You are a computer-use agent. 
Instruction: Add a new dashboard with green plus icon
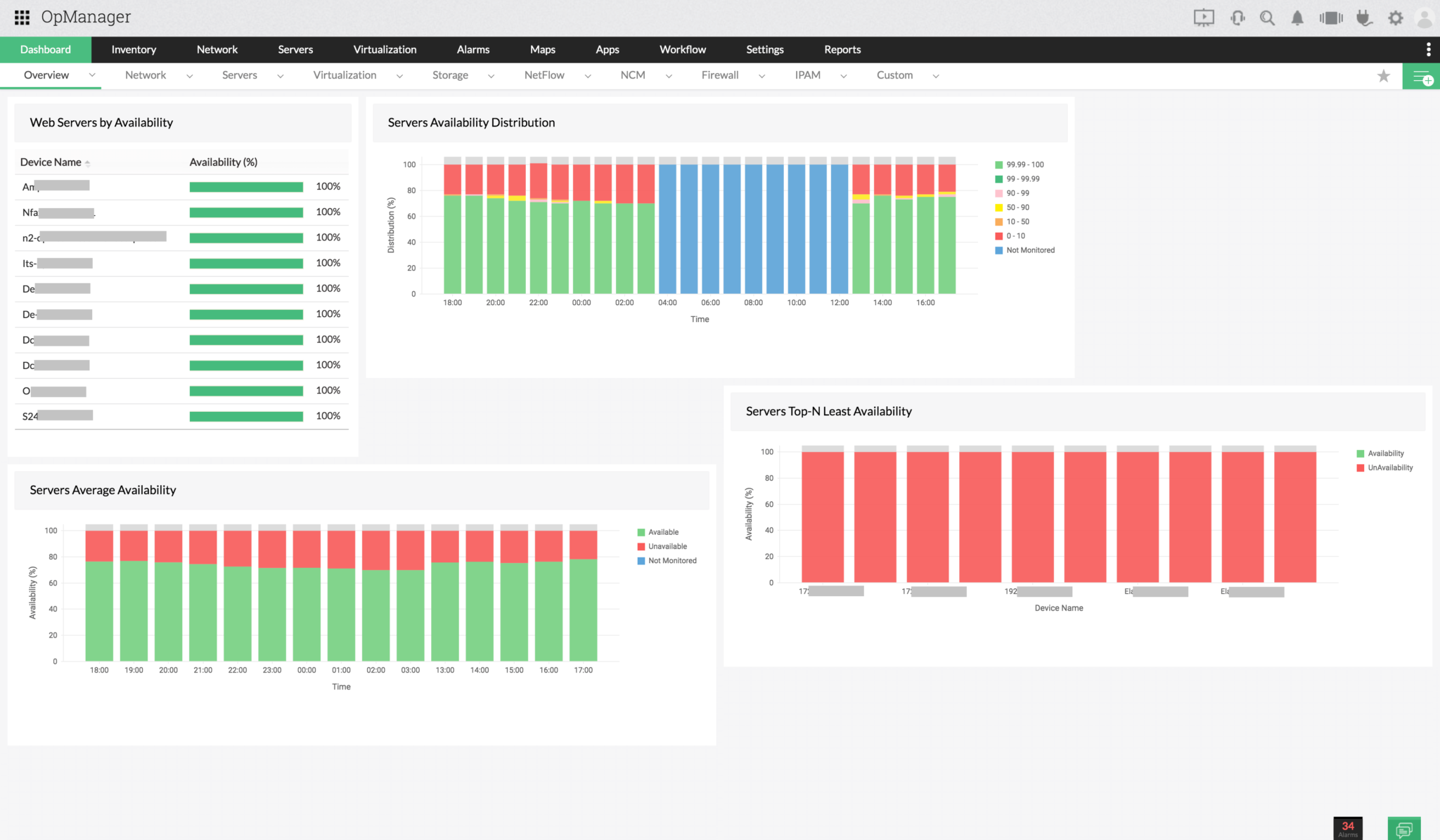click(x=1422, y=75)
